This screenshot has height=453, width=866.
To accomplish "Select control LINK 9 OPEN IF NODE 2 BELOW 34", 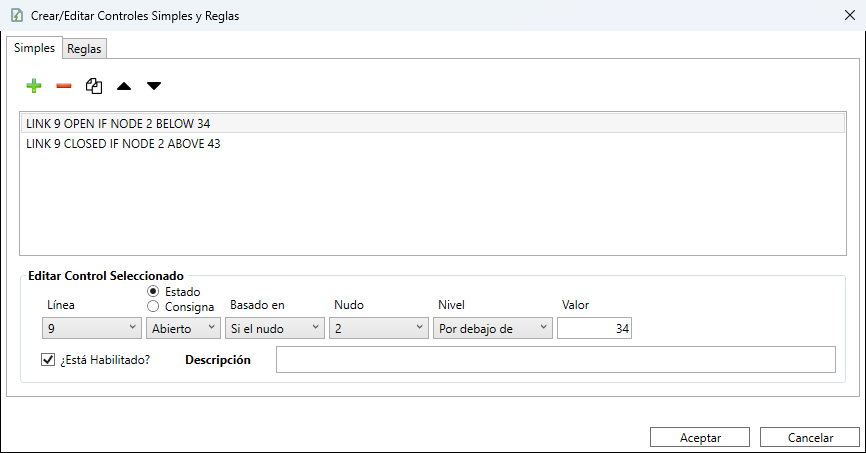I will [432, 123].
